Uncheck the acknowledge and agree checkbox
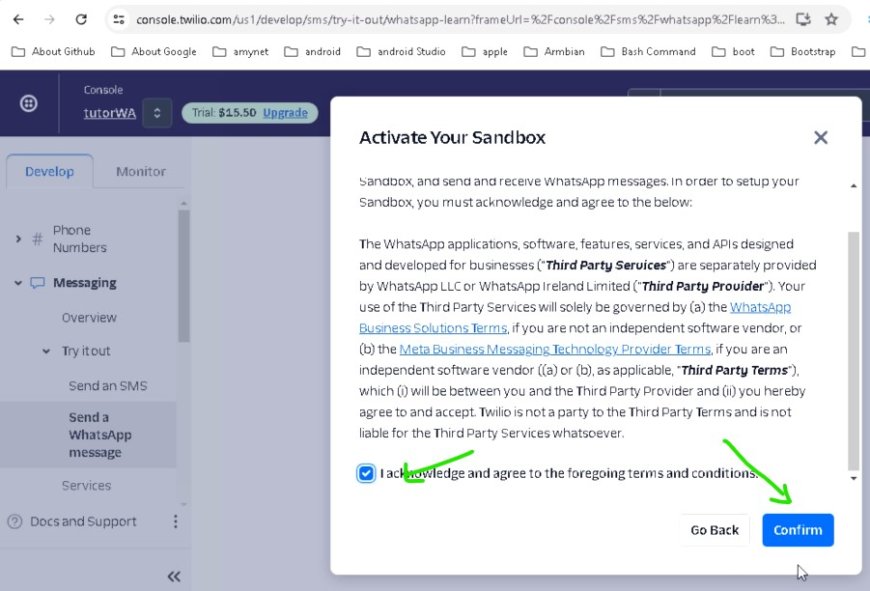Viewport: 870px width, 591px height. (x=366, y=473)
